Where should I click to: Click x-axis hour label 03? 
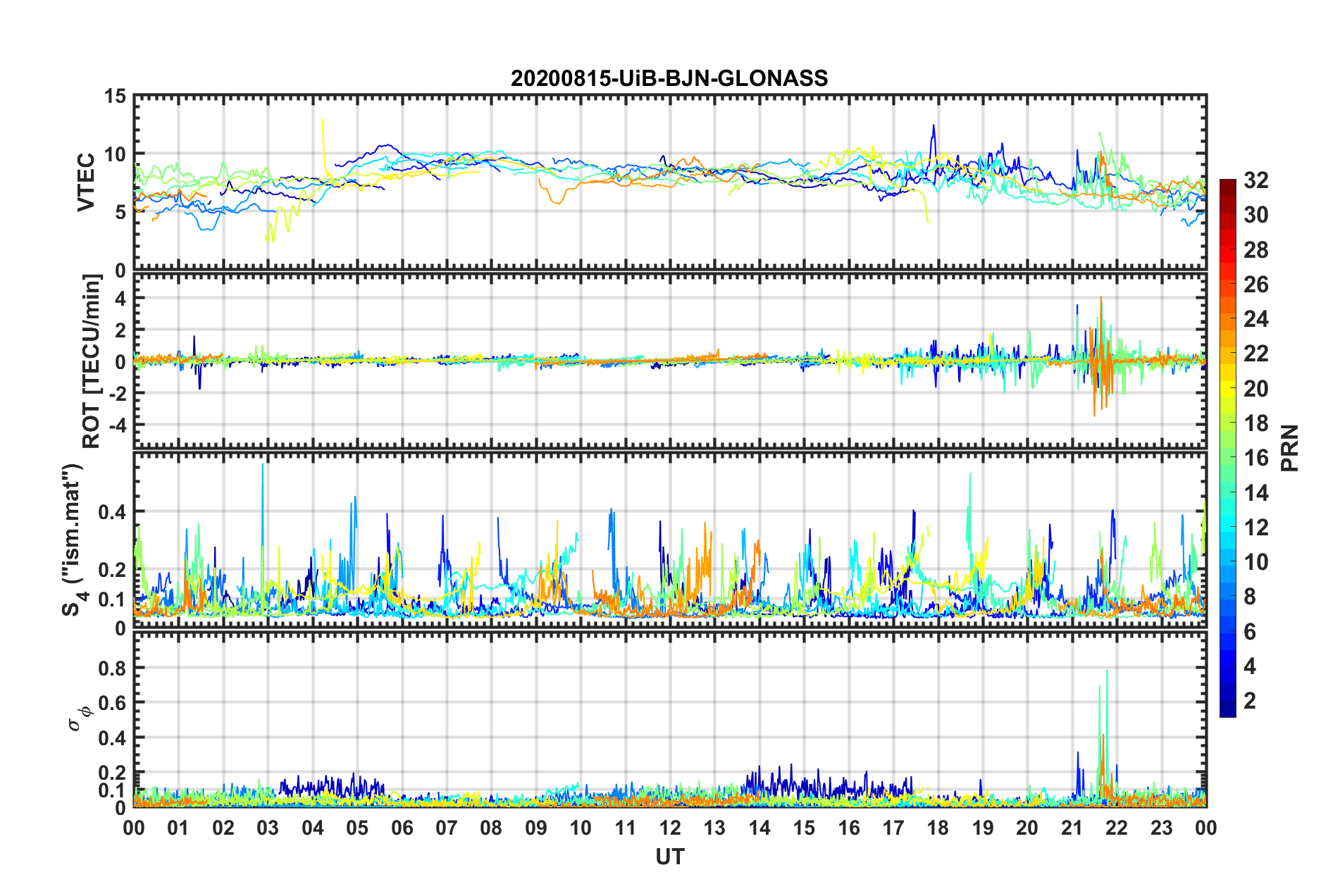pos(268,828)
